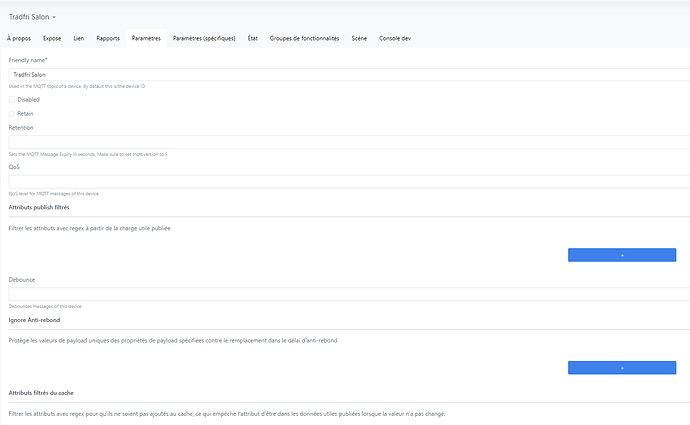Click the Attributs publish filtrés heading
This screenshot has height=425, width=690.
coord(39,207)
